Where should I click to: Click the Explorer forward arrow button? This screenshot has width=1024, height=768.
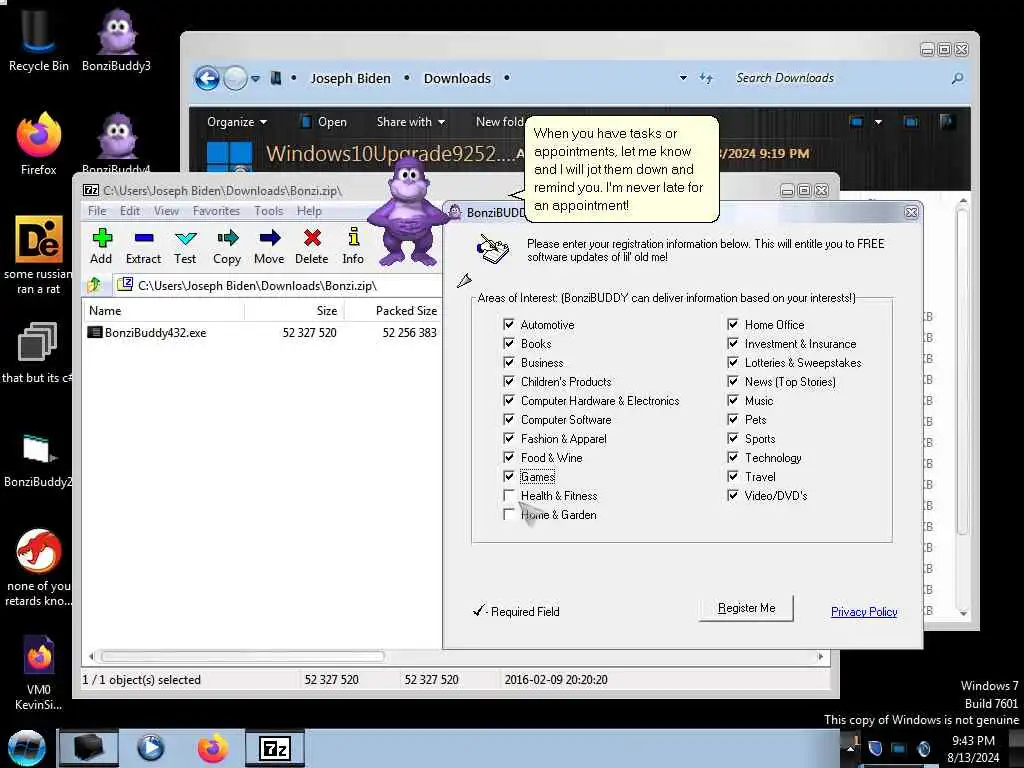235,78
